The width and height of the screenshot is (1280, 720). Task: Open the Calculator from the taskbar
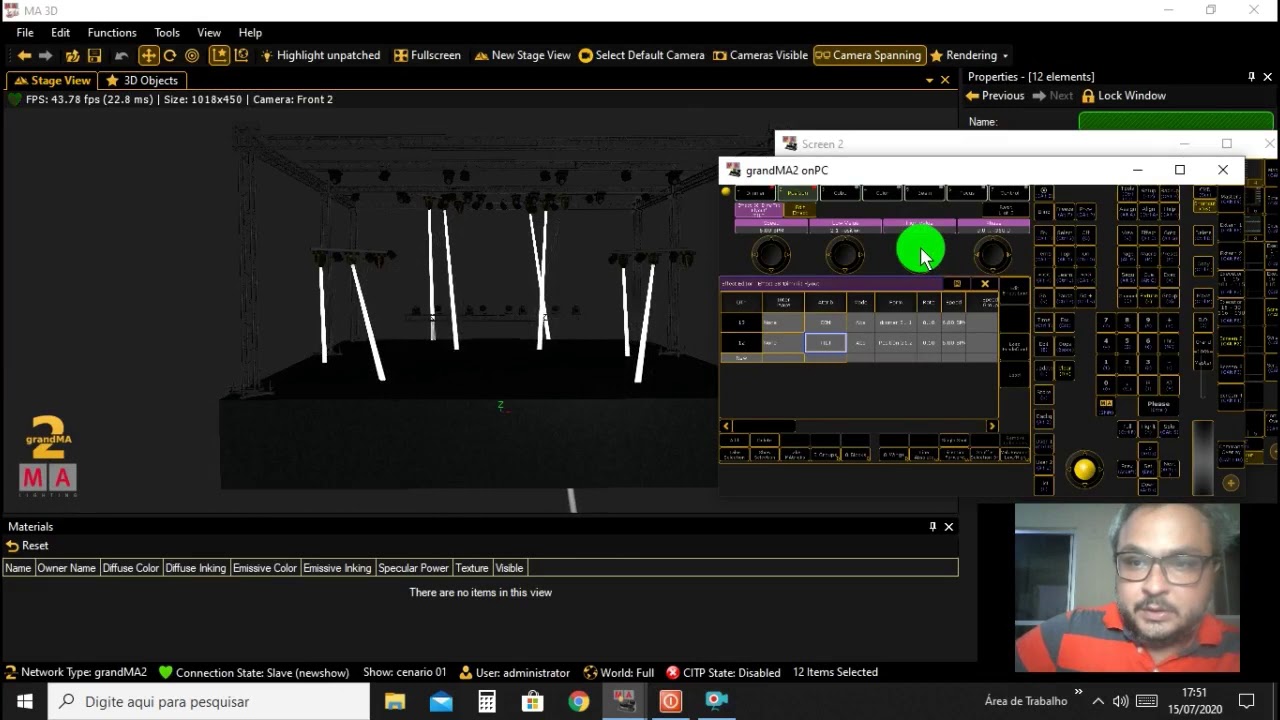click(487, 701)
